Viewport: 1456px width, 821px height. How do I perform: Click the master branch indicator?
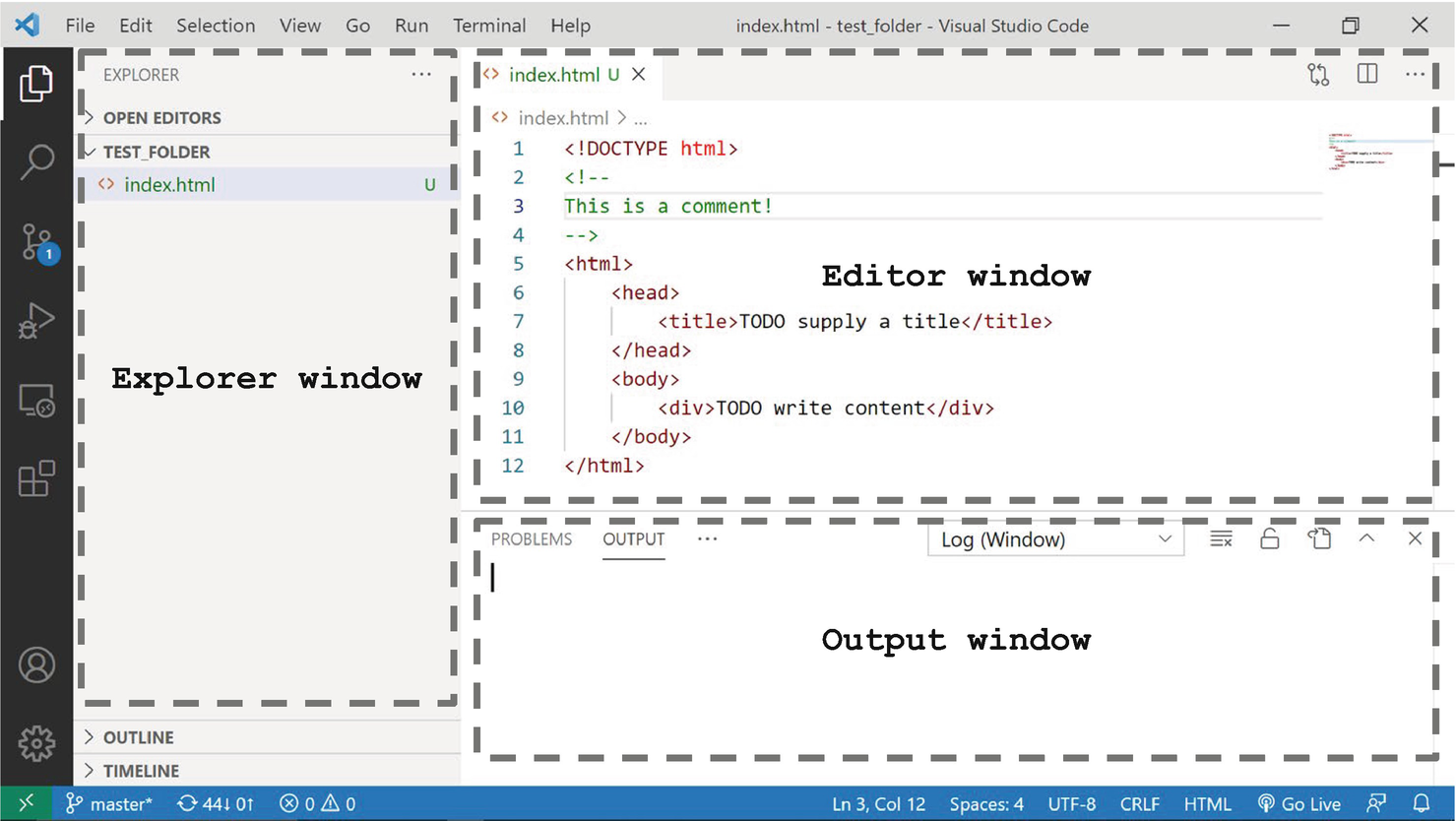click(109, 803)
